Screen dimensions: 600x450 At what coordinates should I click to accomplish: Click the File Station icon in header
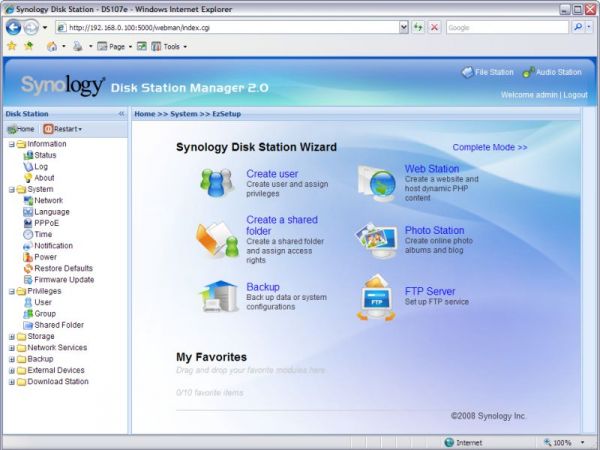(x=467, y=72)
